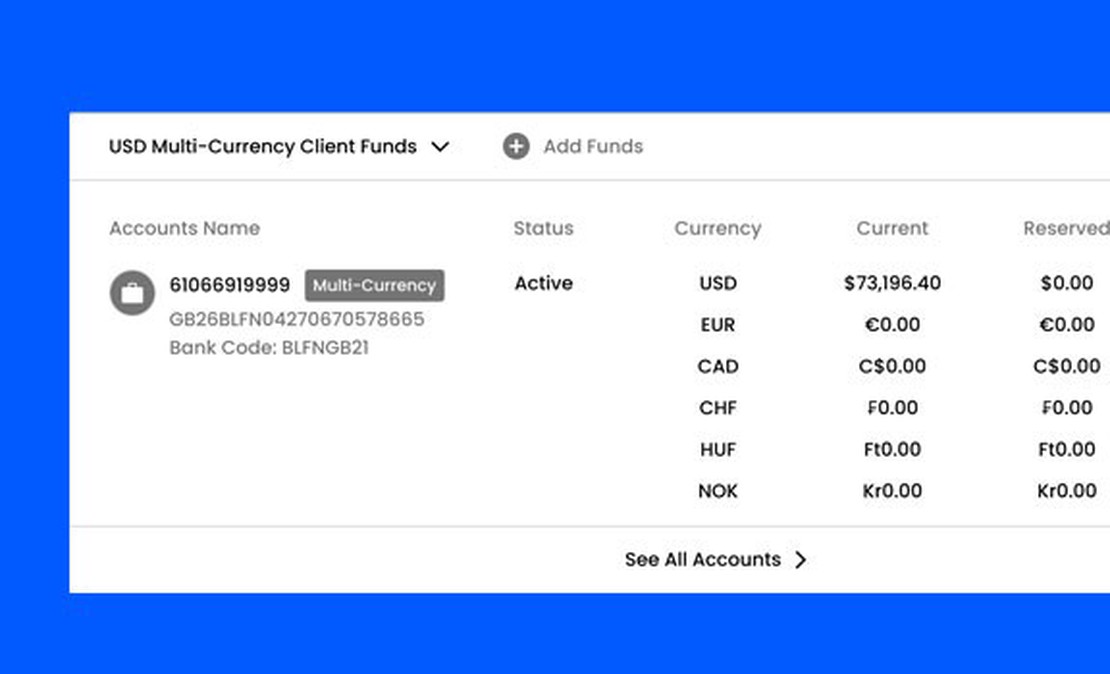Click the Status column header
Viewport: 1110px width, 674px height.
pyautogui.click(x=543, y=228)
